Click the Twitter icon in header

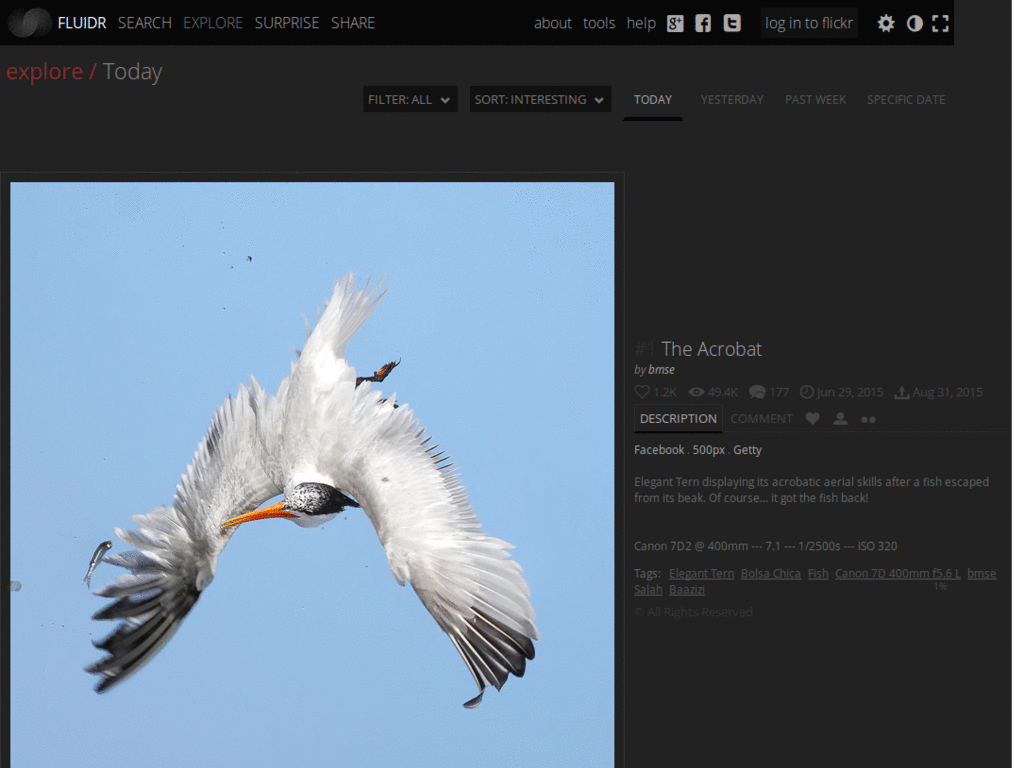(732, 23)
